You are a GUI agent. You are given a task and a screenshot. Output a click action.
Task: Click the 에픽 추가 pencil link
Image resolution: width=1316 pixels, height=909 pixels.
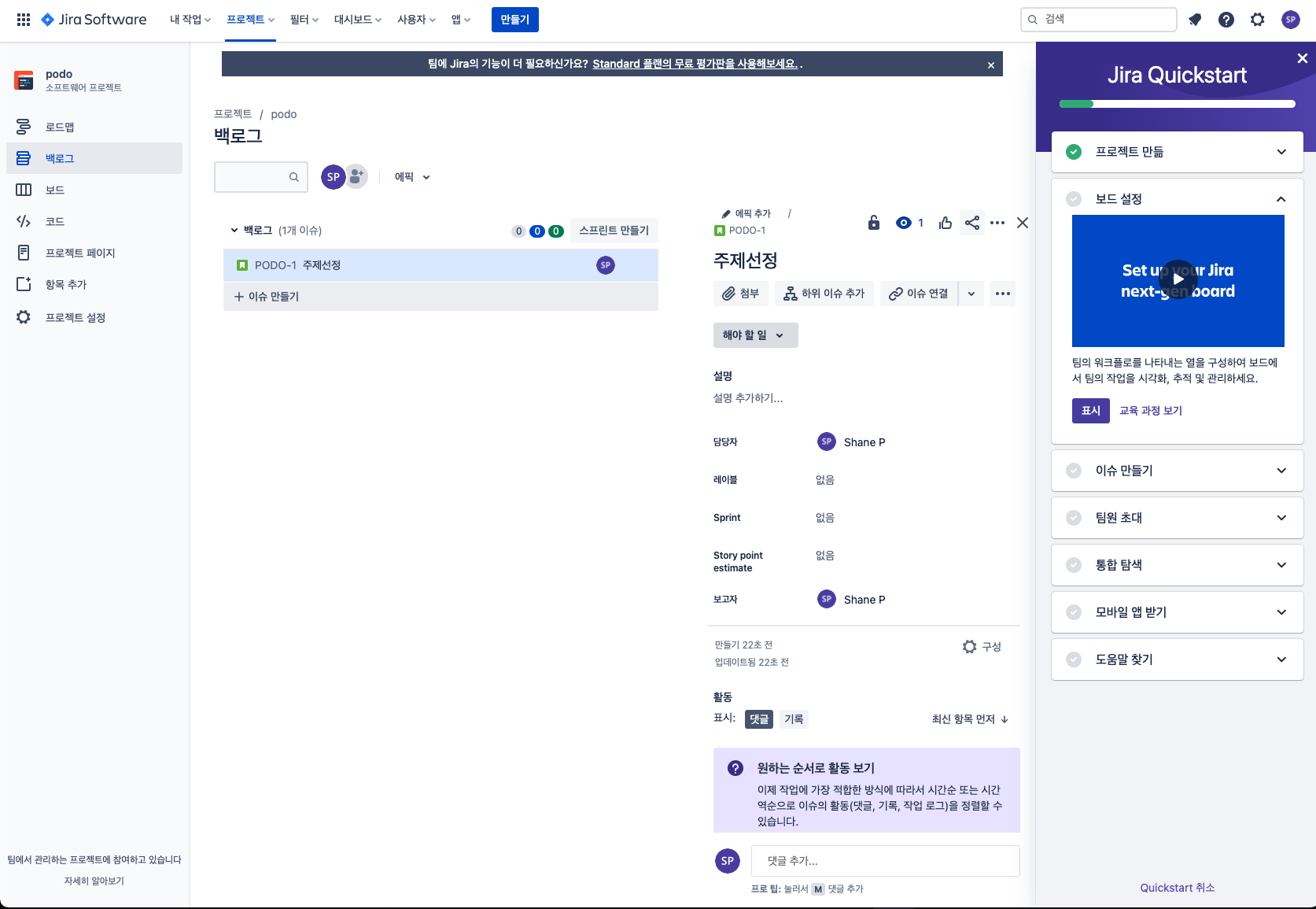click(746, 213)
